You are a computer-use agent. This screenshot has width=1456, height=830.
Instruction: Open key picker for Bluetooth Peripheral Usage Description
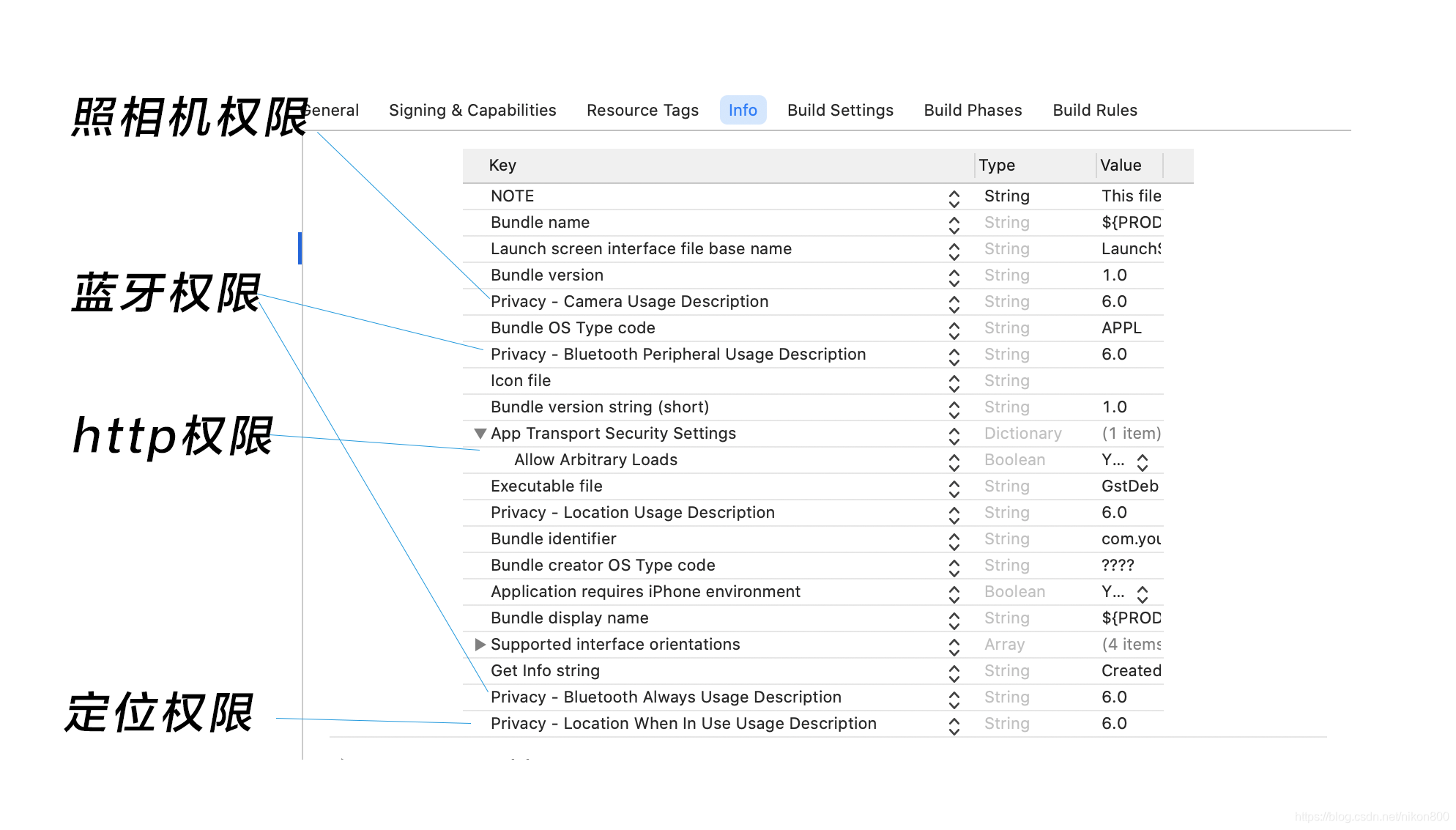(954, 355)
